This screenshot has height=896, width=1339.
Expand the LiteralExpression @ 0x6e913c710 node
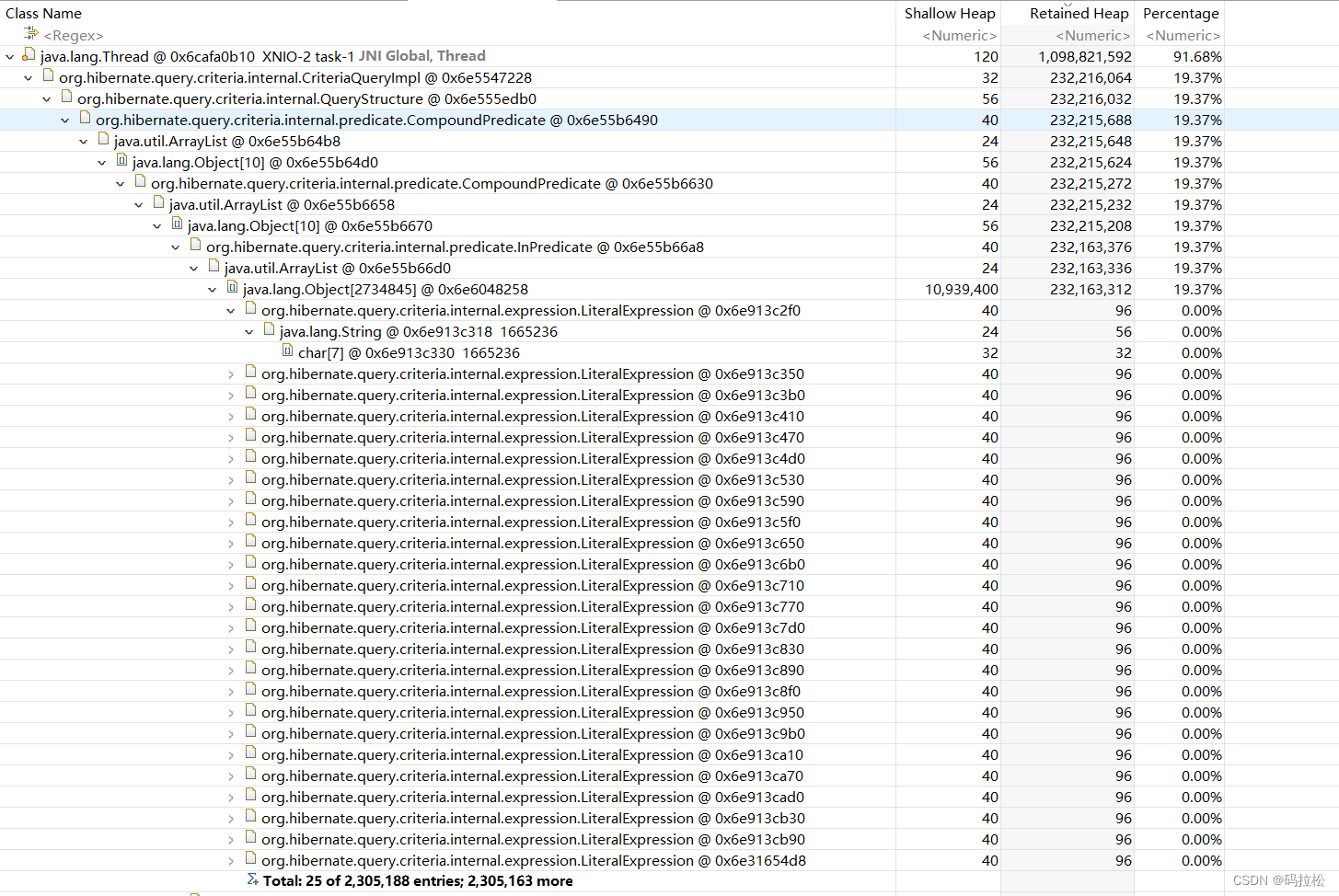coord(231,586)
